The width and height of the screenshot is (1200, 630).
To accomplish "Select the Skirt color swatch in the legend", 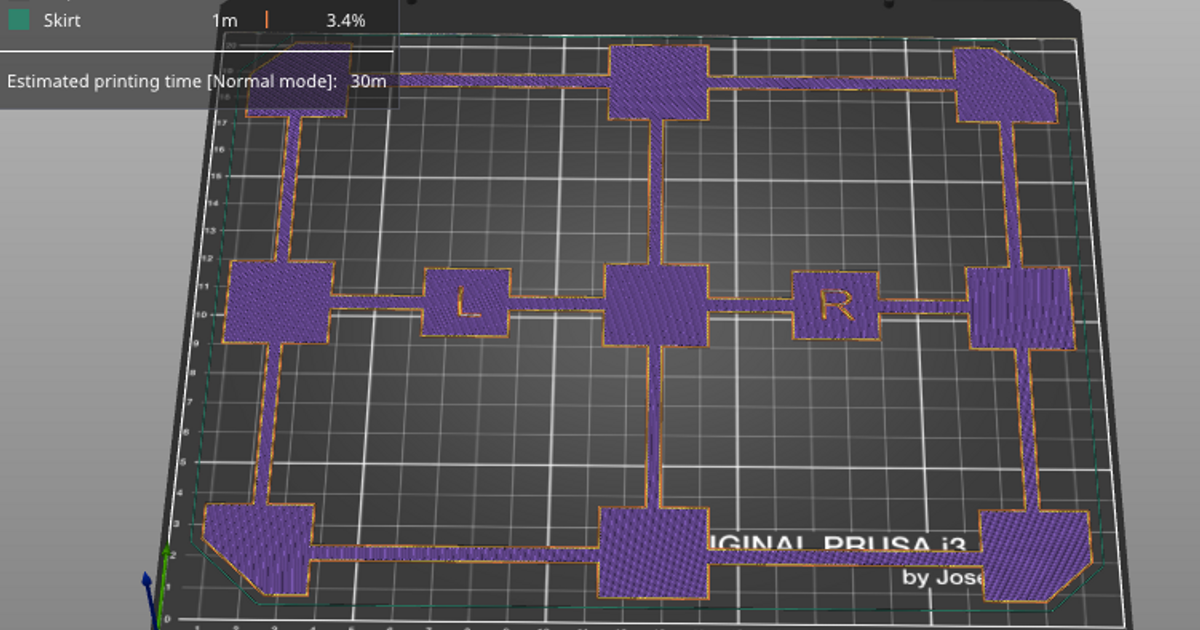I will 18,18.
